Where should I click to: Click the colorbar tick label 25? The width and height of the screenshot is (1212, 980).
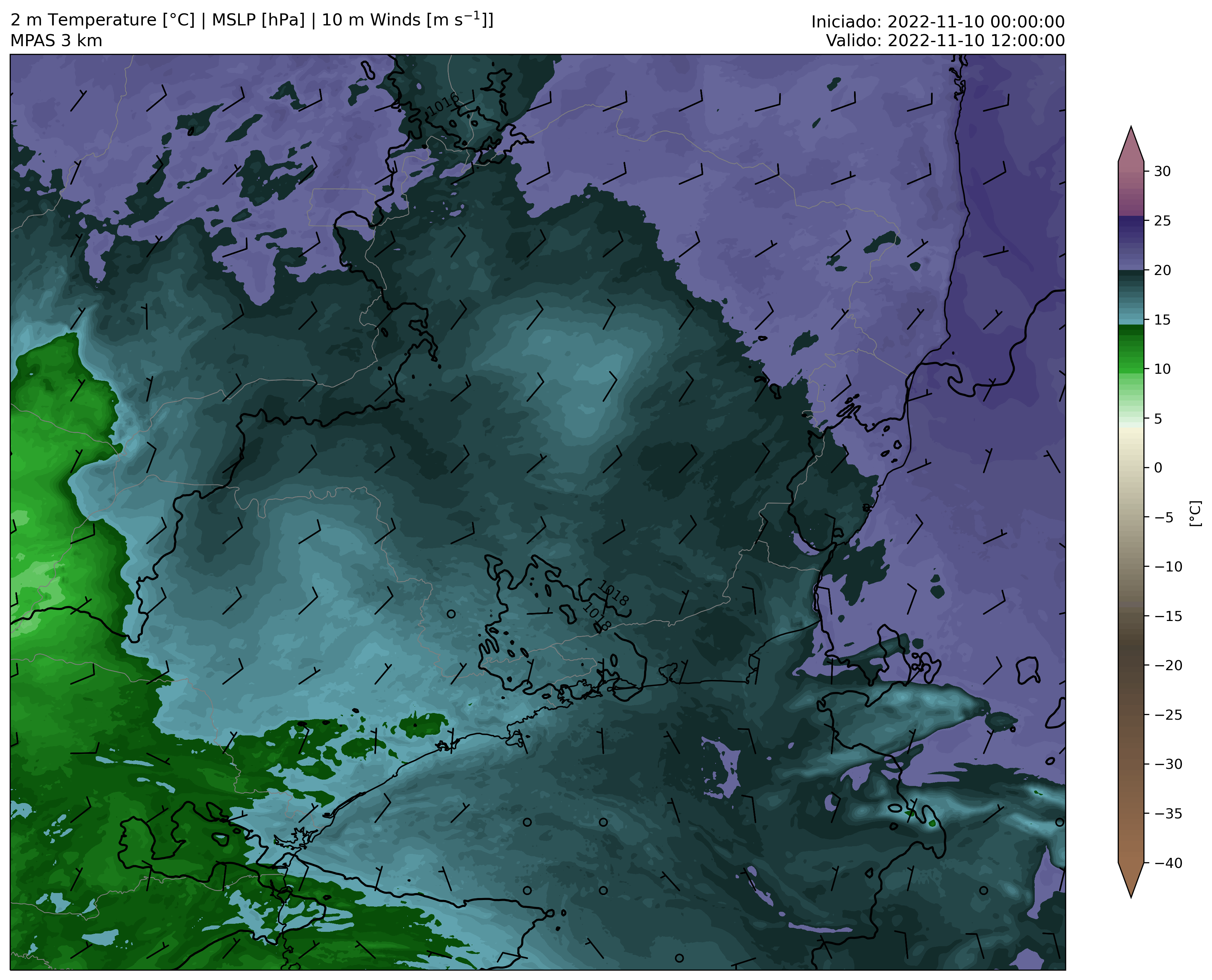click(x=1162, y=221)
